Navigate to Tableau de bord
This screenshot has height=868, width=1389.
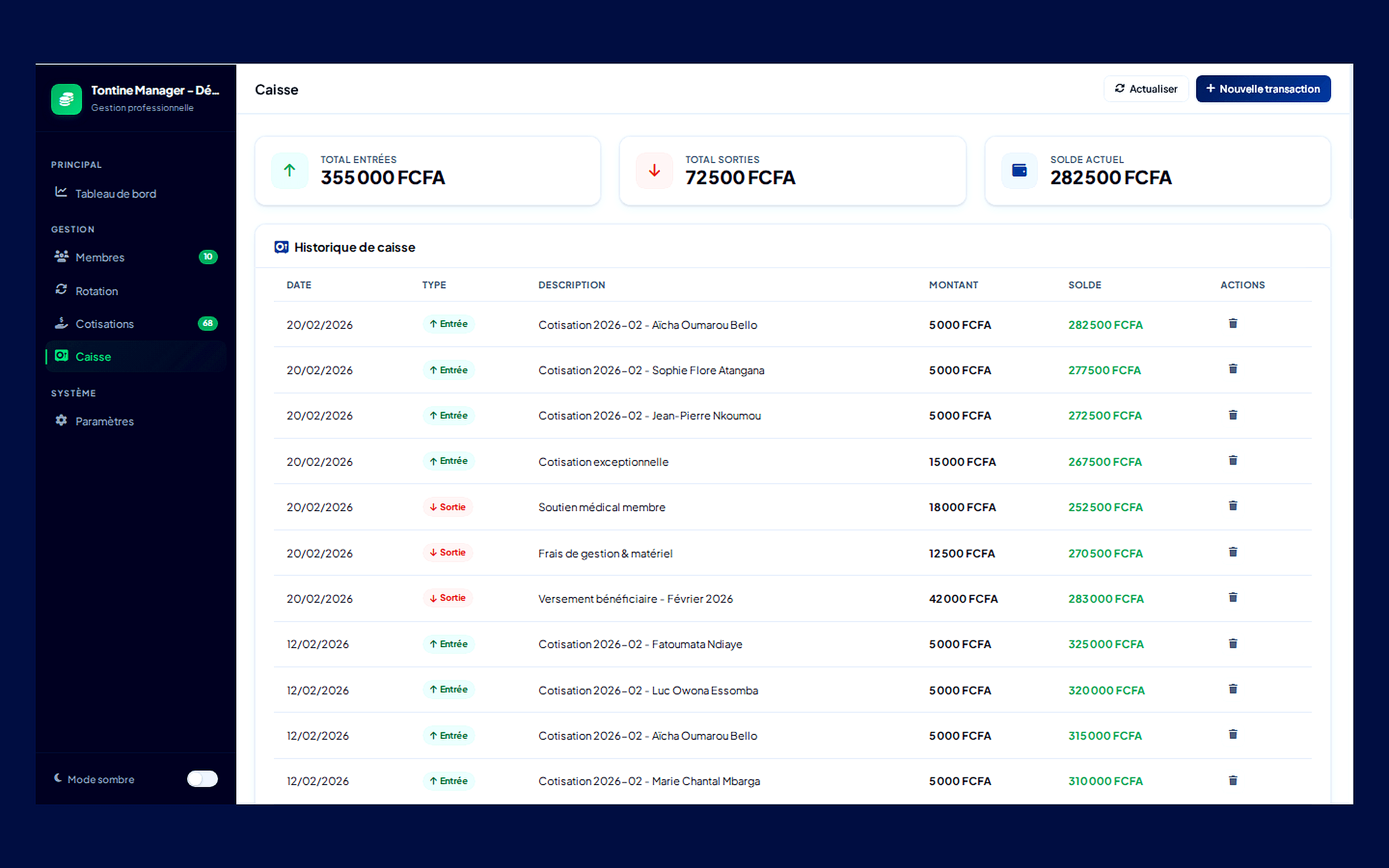[115, 193]
